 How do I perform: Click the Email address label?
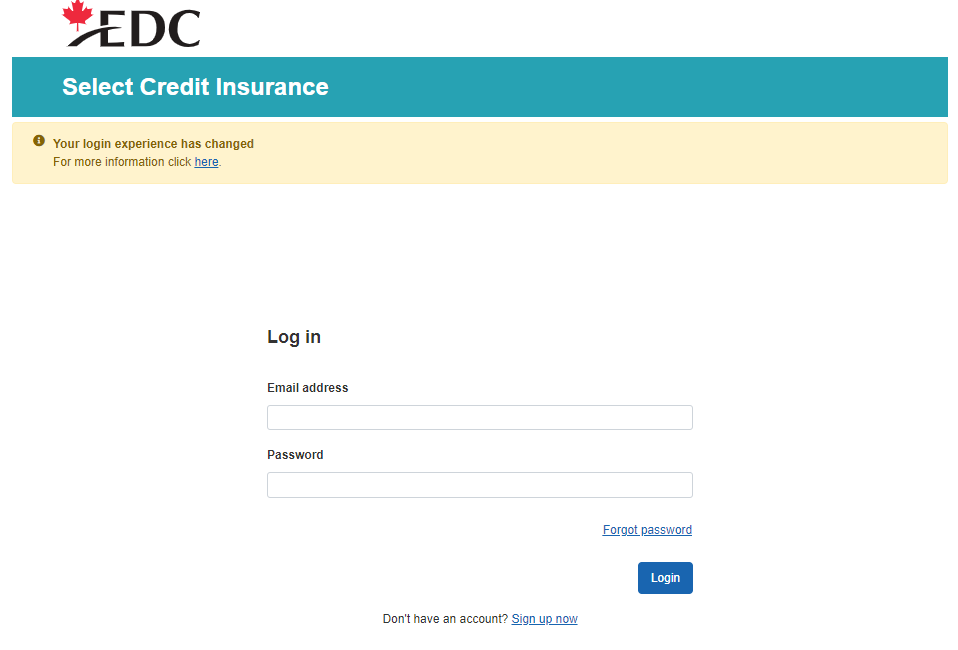pos(307,388)
